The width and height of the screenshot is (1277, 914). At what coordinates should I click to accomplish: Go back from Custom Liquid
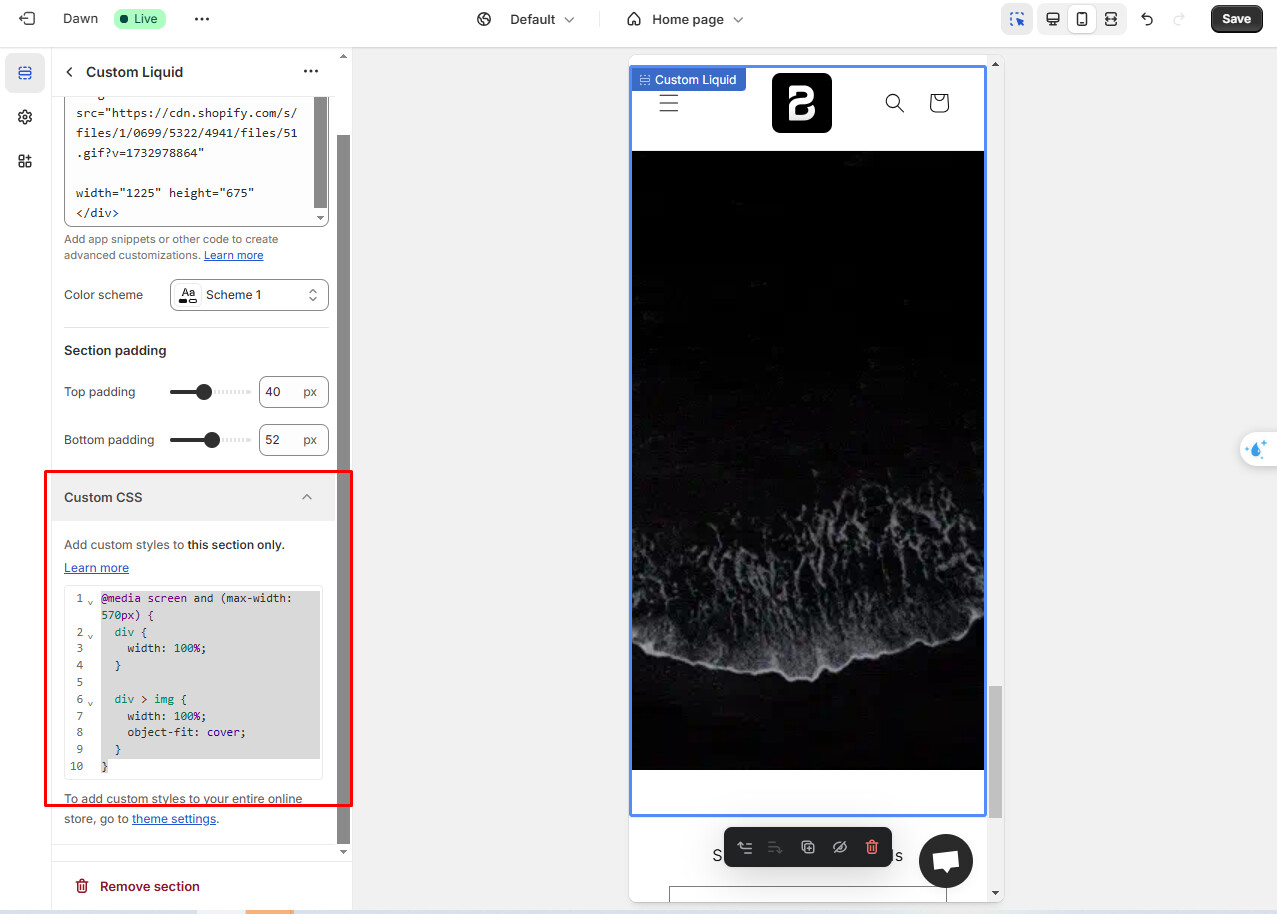pos(69,72)
